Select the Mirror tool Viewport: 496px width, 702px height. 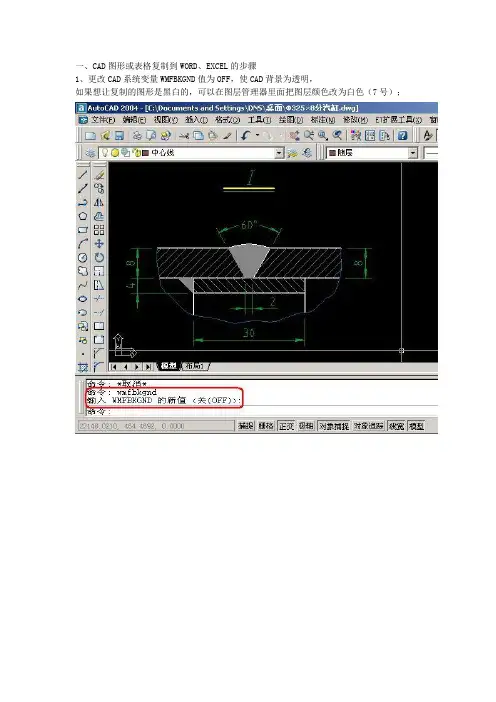click(x=99, y=202)
